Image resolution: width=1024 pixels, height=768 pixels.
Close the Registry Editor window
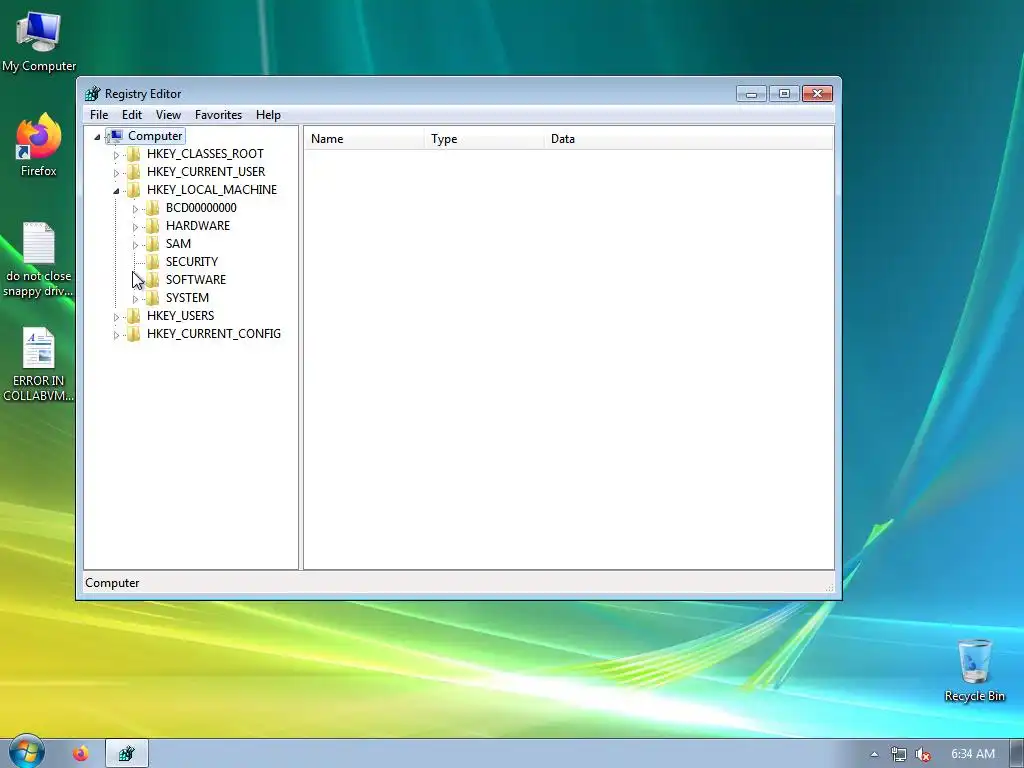[817, 94]
